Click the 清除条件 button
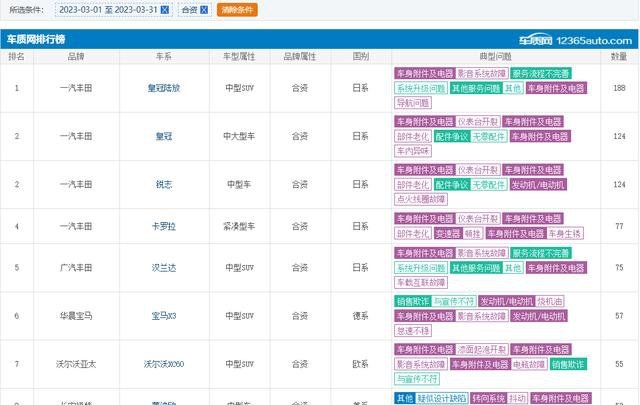The height and width of the screenshot is (405, 640). pyautogui.click(x=237, y=10)
